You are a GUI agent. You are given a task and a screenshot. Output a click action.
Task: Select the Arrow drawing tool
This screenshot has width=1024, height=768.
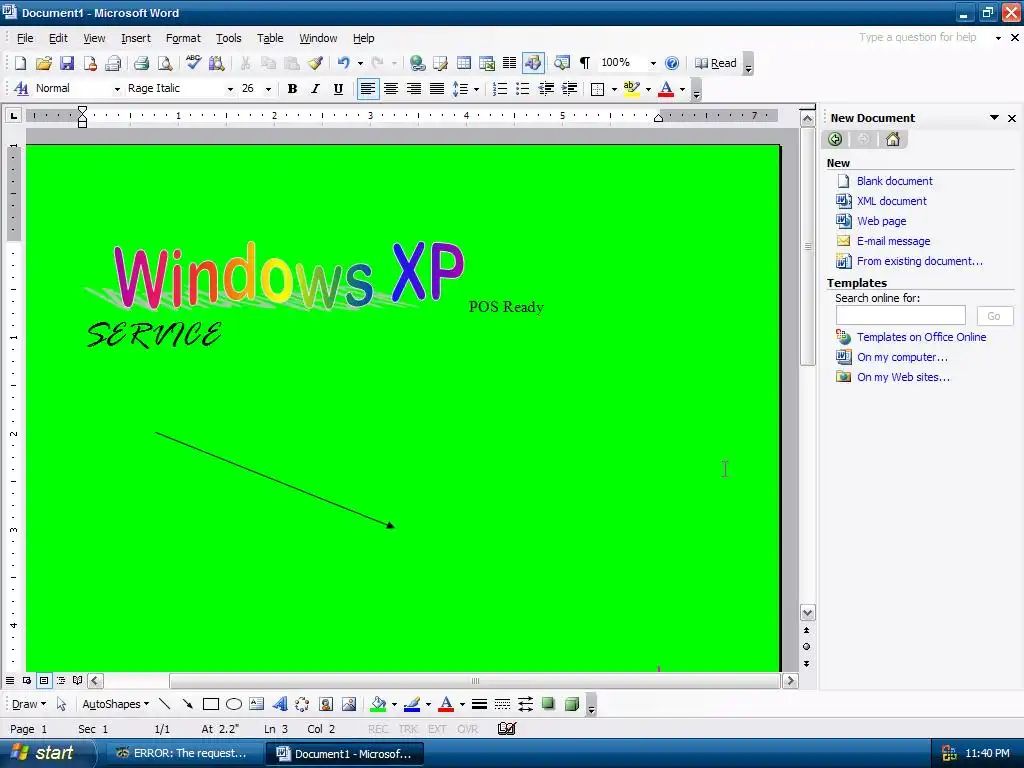(x=187, y=704)
